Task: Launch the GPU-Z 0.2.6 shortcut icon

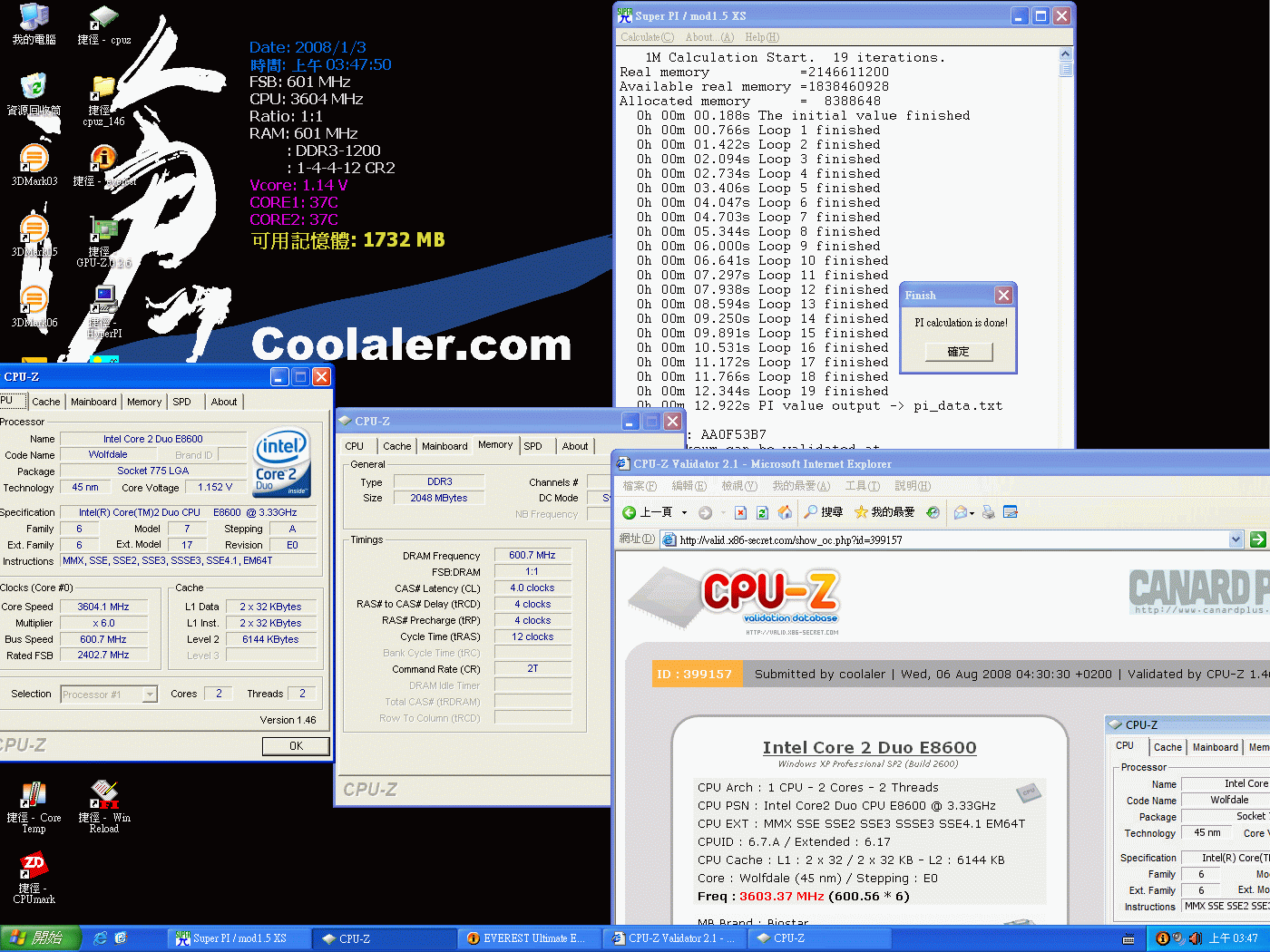Action: (103, 241)
